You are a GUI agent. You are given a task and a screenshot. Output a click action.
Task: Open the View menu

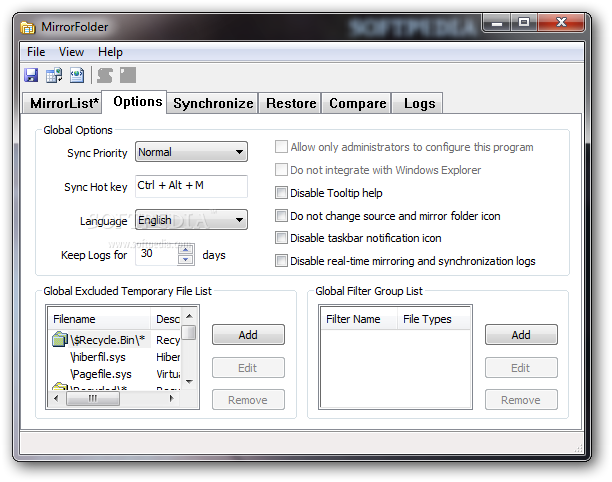pos(71,52)
